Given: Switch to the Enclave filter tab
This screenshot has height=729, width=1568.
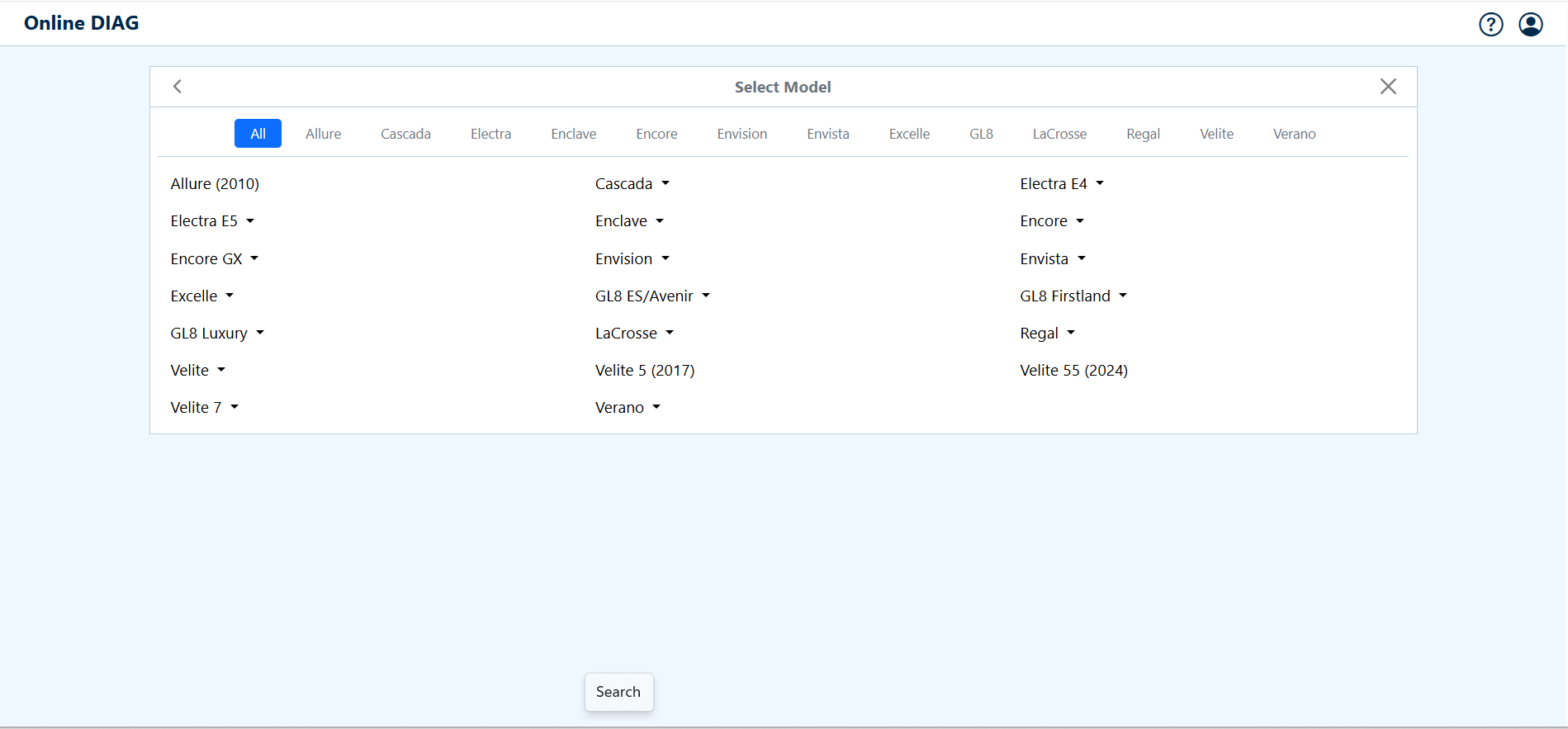Looking at the screenshot, I should click(573, 134).
